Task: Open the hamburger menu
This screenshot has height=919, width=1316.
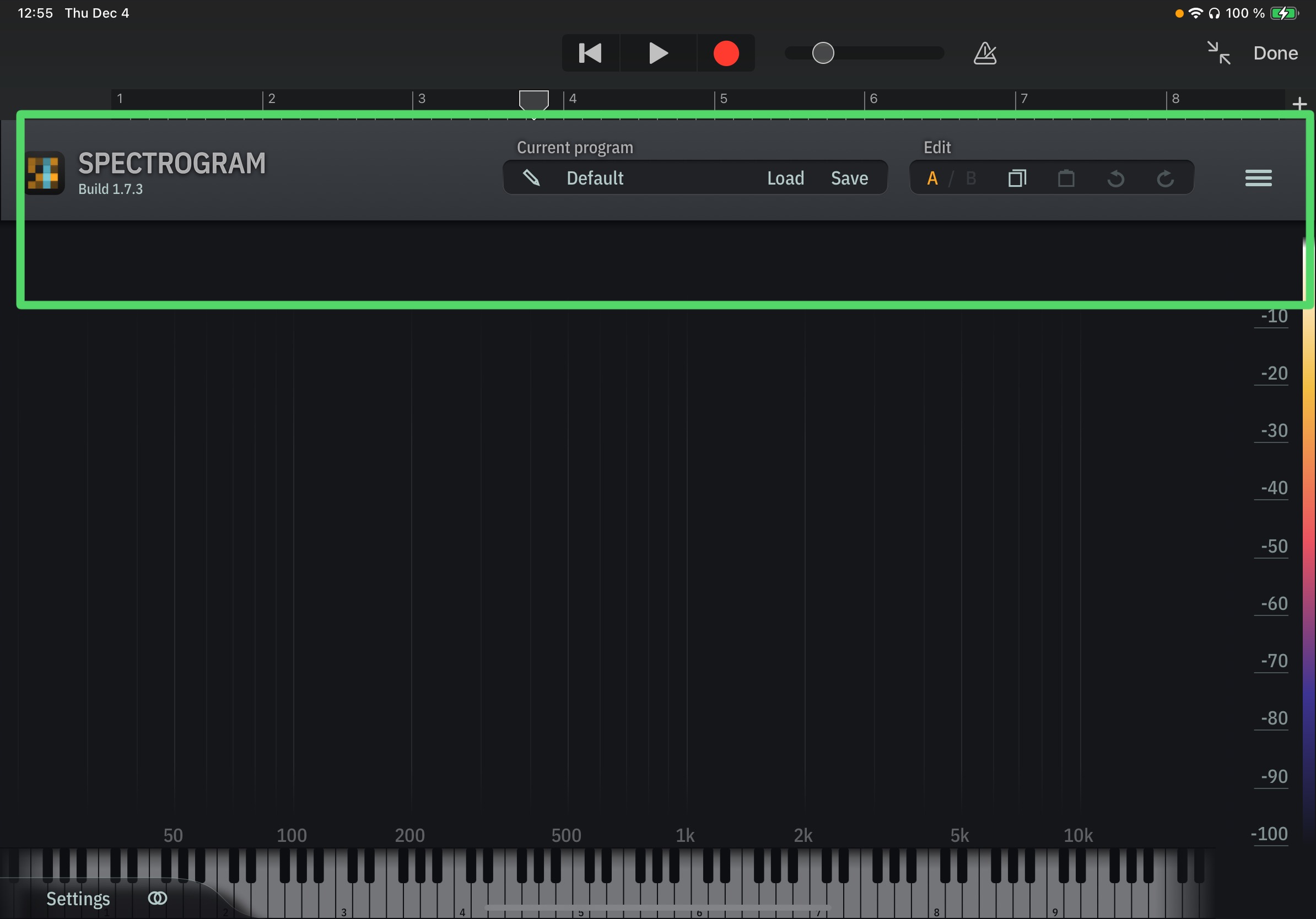Action: [x=1258, y=178]
